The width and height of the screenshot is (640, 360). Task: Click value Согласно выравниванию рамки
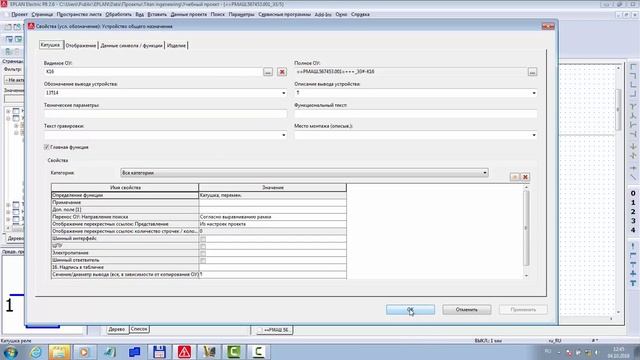coord(236,217)
